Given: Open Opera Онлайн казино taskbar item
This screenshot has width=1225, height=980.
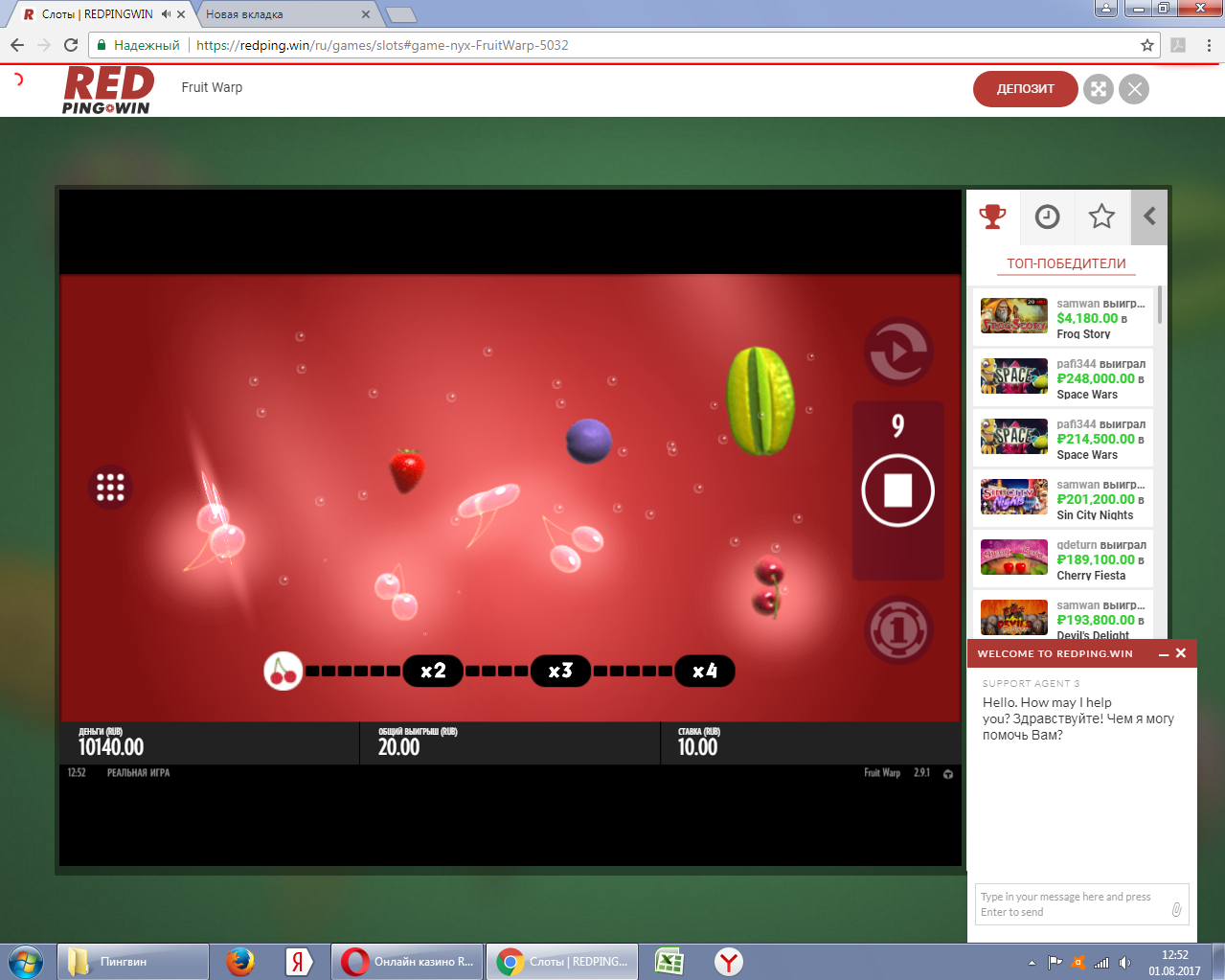Looking at the screenshot, I should coord(408,962).
